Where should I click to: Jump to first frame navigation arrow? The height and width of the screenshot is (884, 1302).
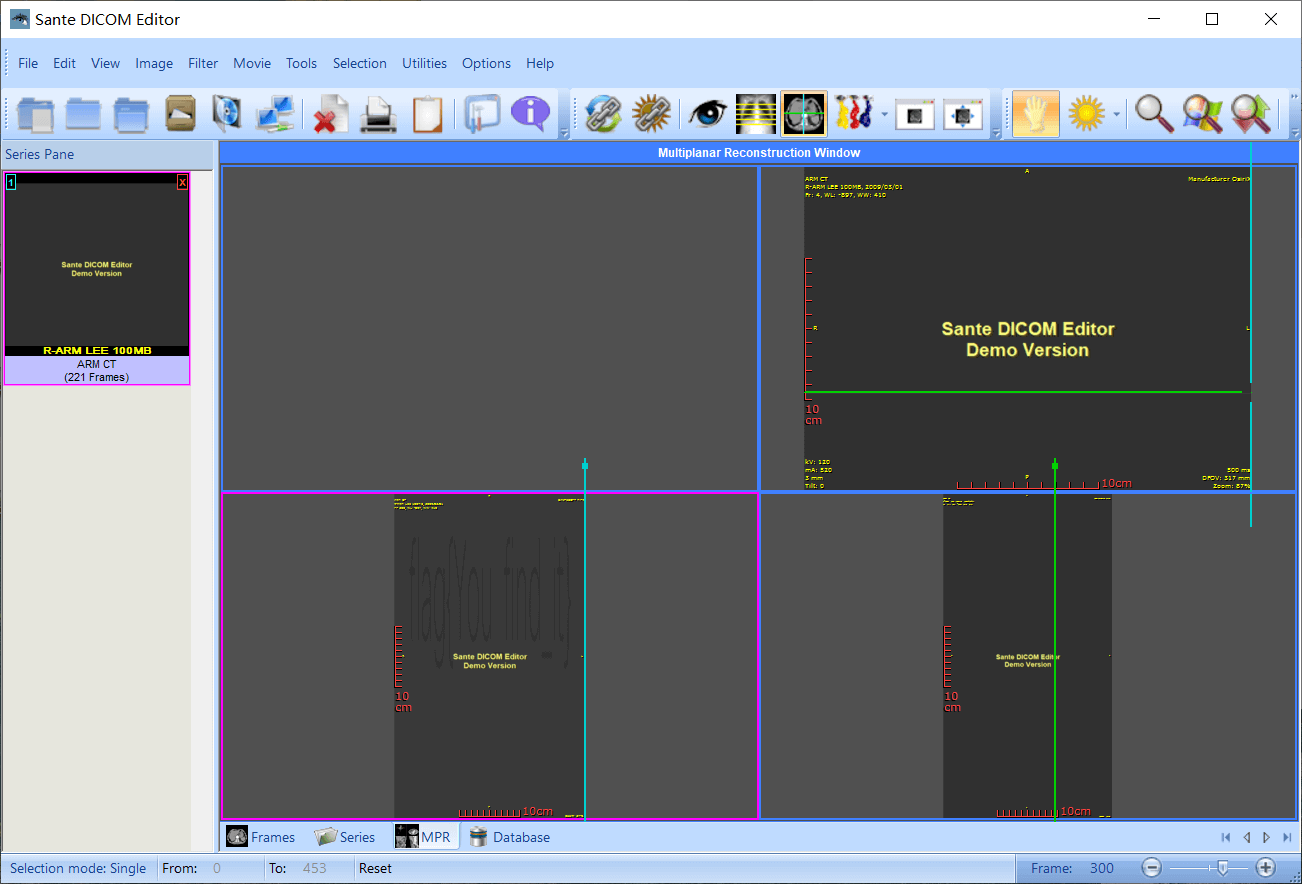[x=1226, y=837]
